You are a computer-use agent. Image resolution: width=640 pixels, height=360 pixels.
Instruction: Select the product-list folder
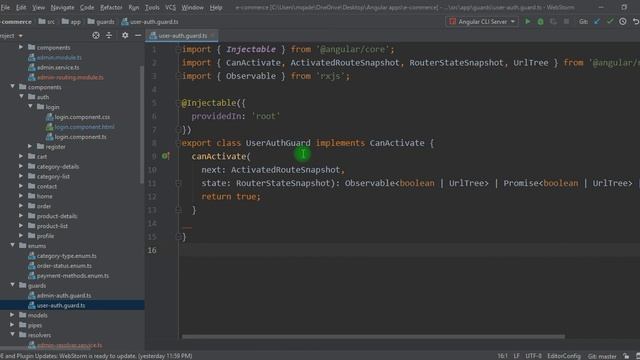(x=52, y=226)
